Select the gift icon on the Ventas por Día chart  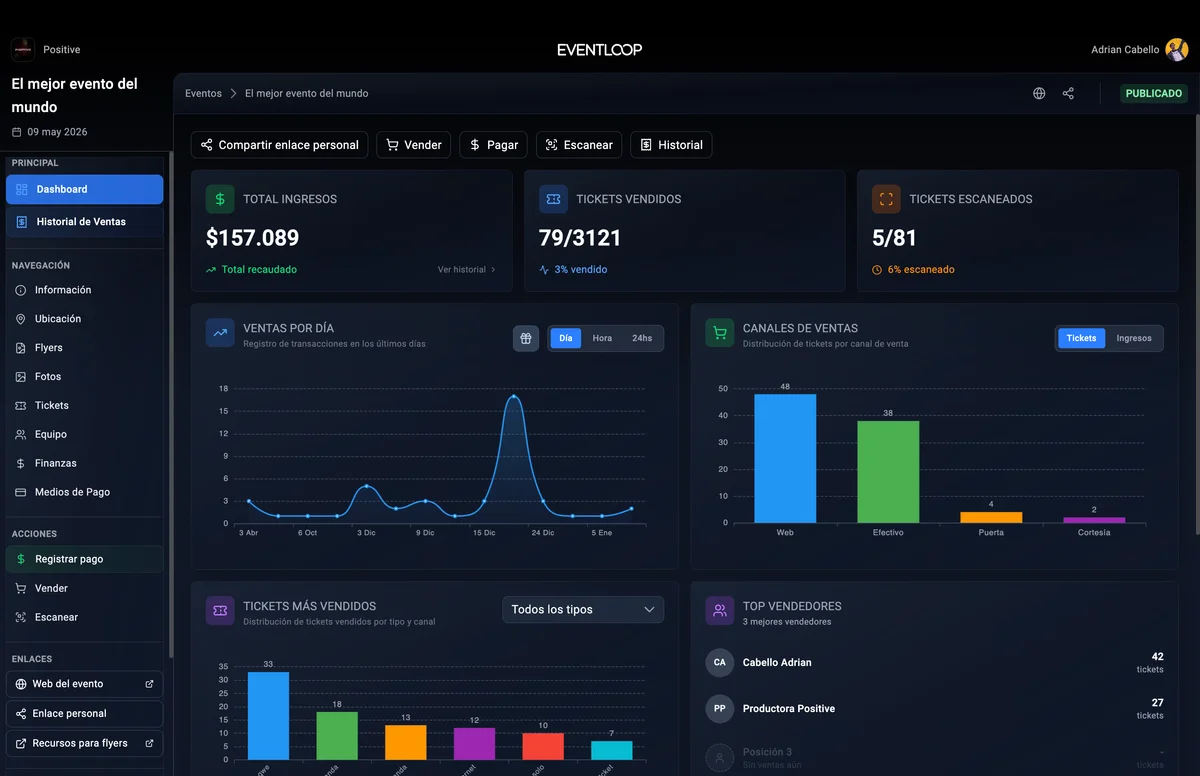[525, 338]
